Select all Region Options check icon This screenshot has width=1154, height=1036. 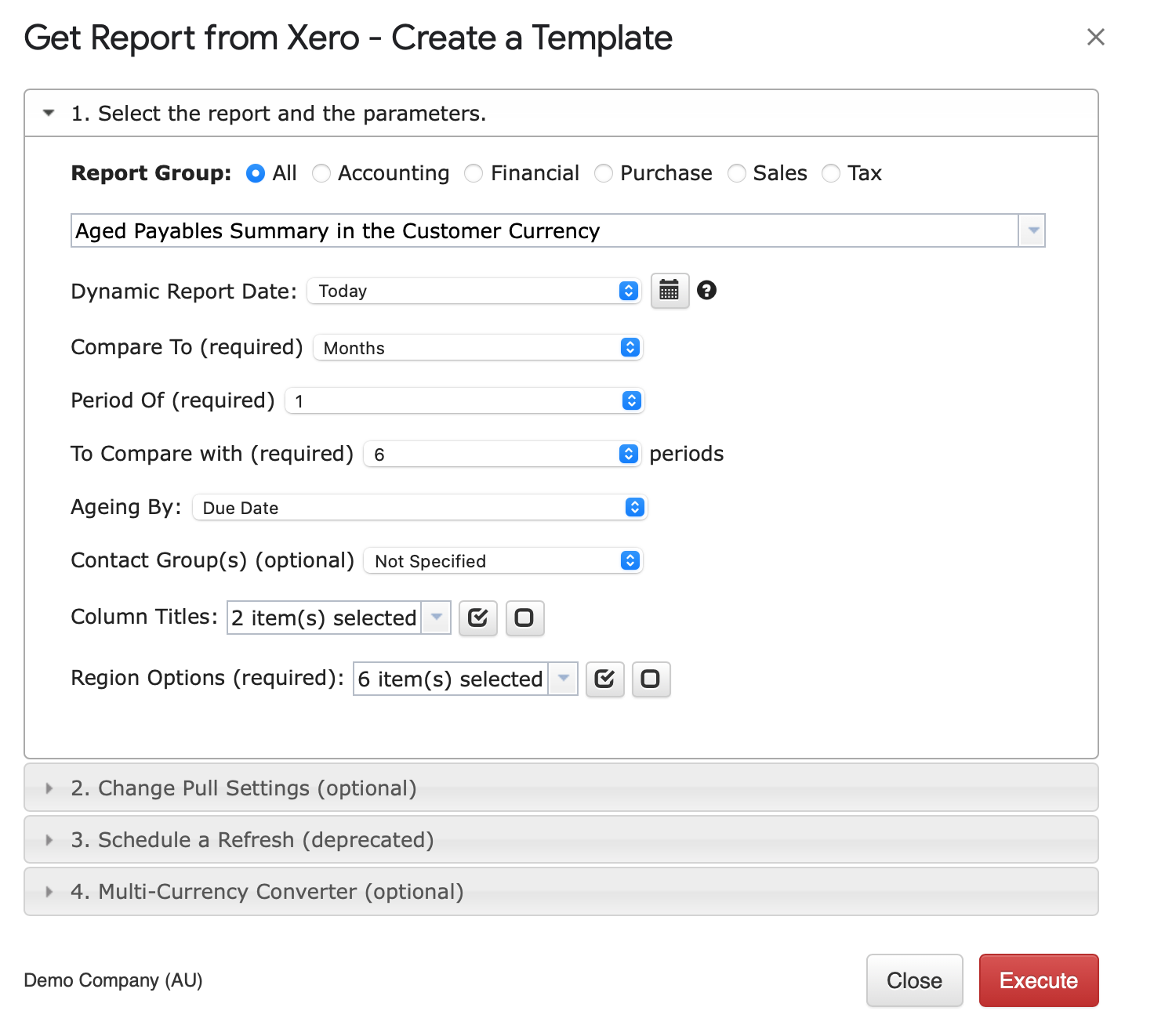(x=604, y=679)
